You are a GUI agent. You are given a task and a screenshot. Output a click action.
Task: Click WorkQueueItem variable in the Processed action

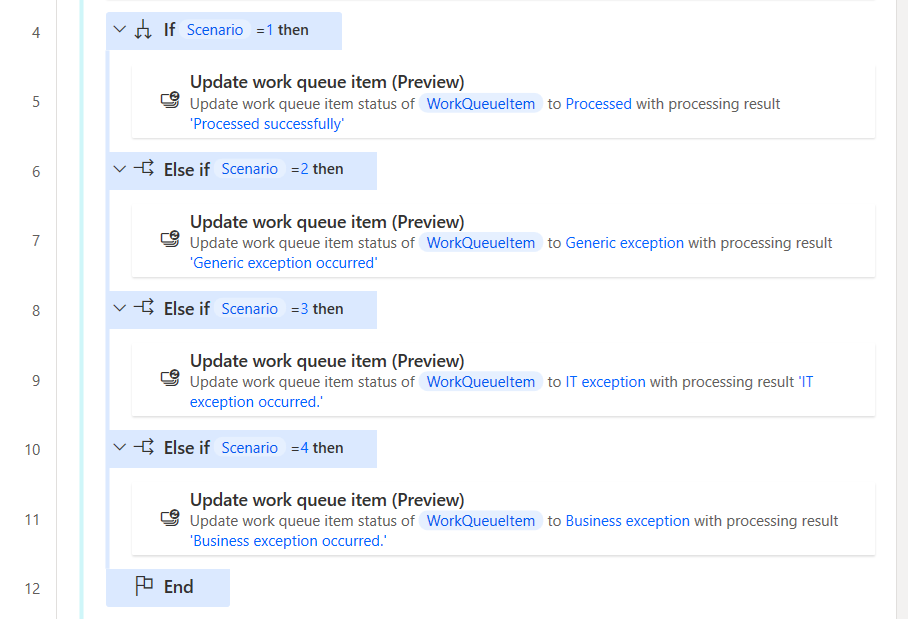coord(481,104)
